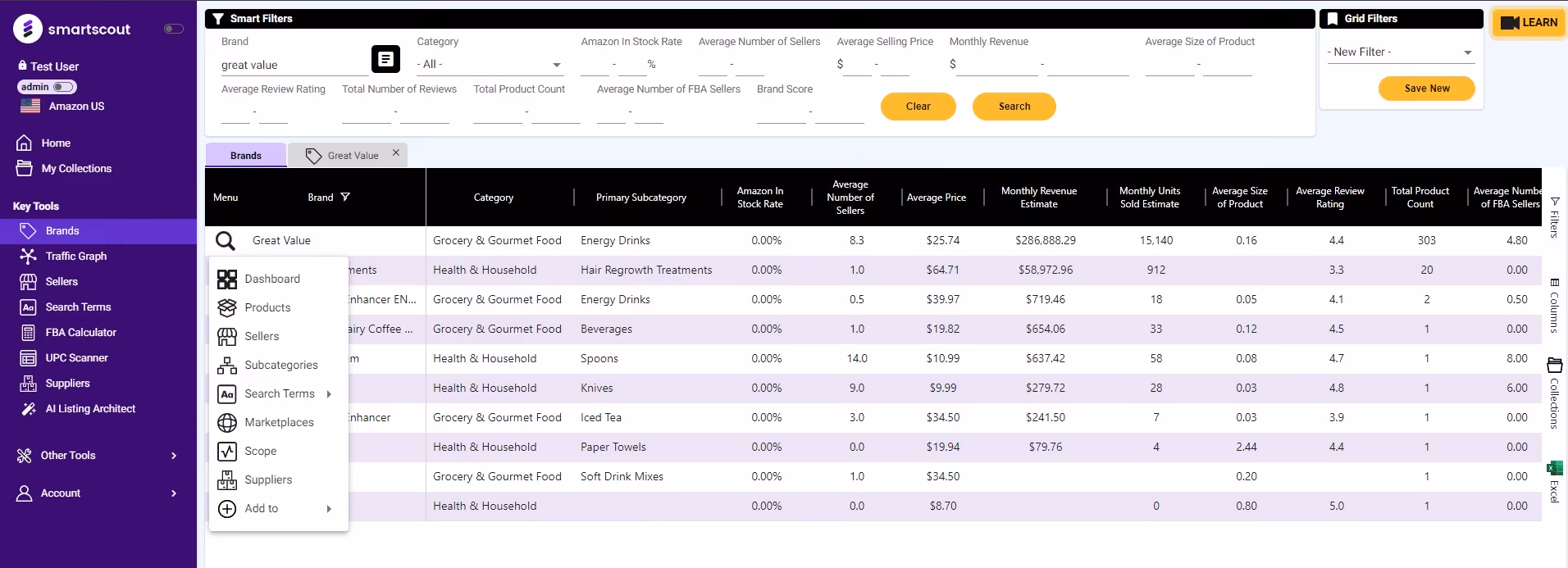The image size is (1568, 568).
Task: Click the SmartScout logo
Action: [72, 29]
